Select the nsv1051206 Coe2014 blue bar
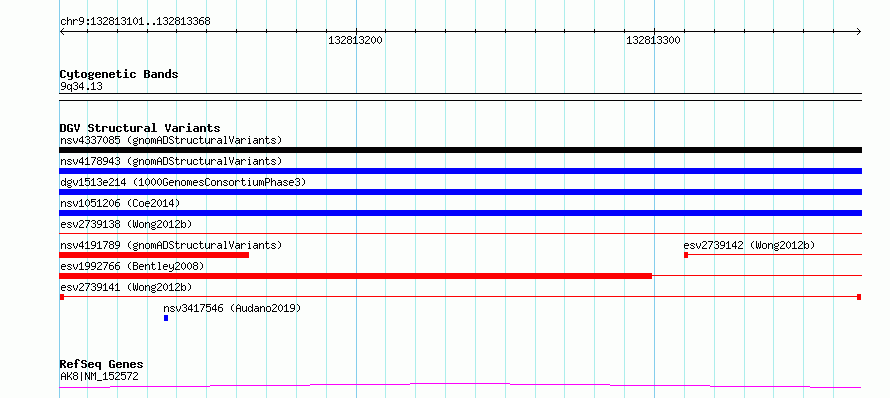This screenshot has height=398, width=890. 460,213
